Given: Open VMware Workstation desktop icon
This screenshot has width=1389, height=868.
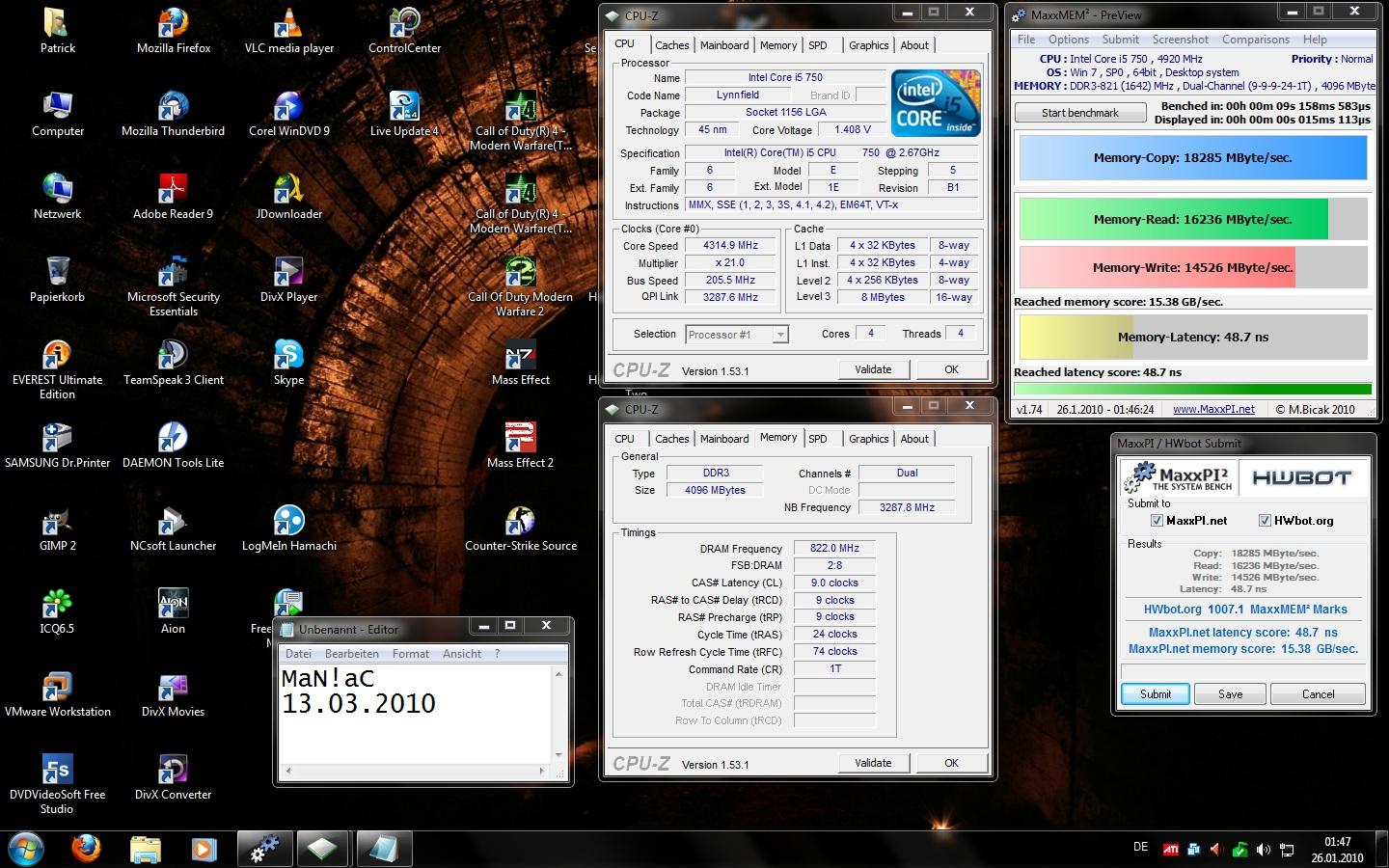Looking at the screenshot, I should click(x=58, y=694).
